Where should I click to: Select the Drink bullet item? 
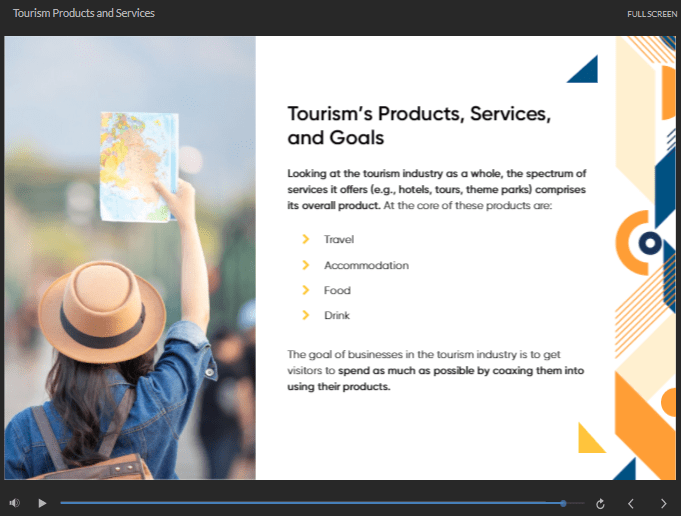337,315
